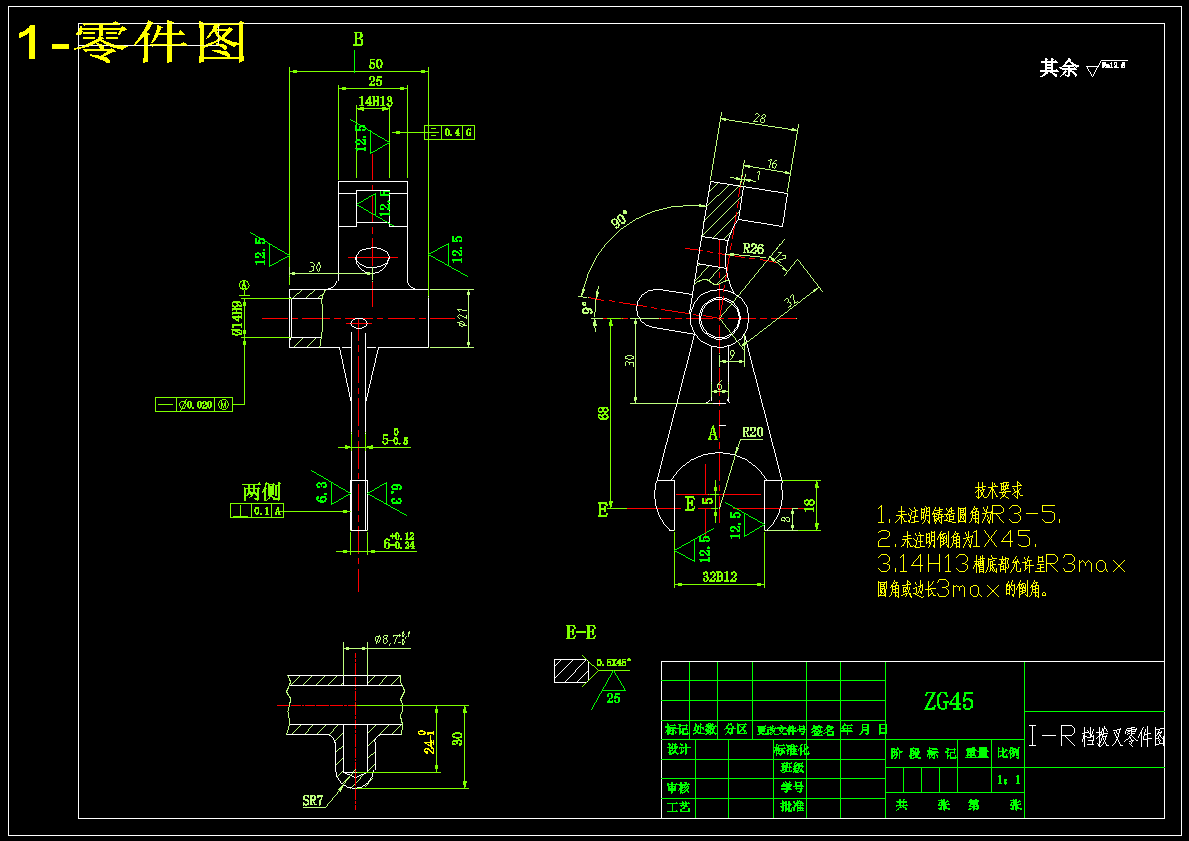Click the "Ø8.7" hole dimension
The width and height of the screenshot is (1189, 841).
[393, 639]
